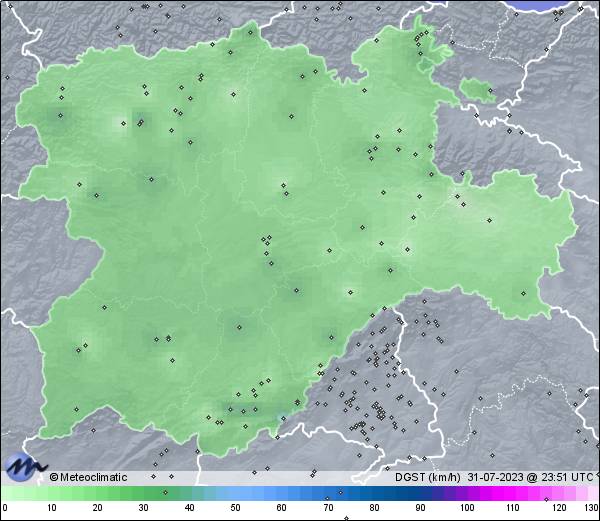Click the DGST (km/h) label
This screenshot has height=521, width=600.
(428, 477)
